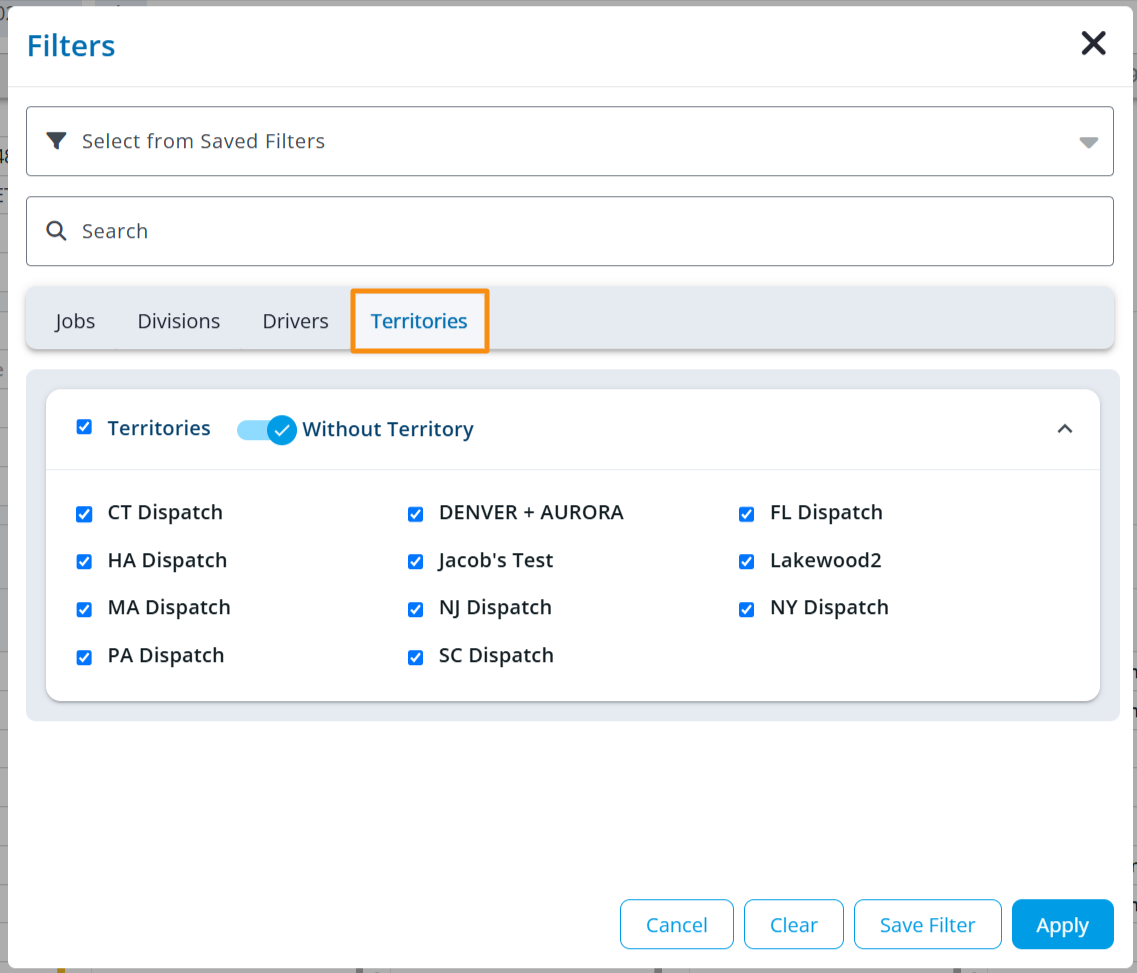1137x973 pixels.
Task: Click the Clear button
Action: pyautogui.click(x=794, y=924)
